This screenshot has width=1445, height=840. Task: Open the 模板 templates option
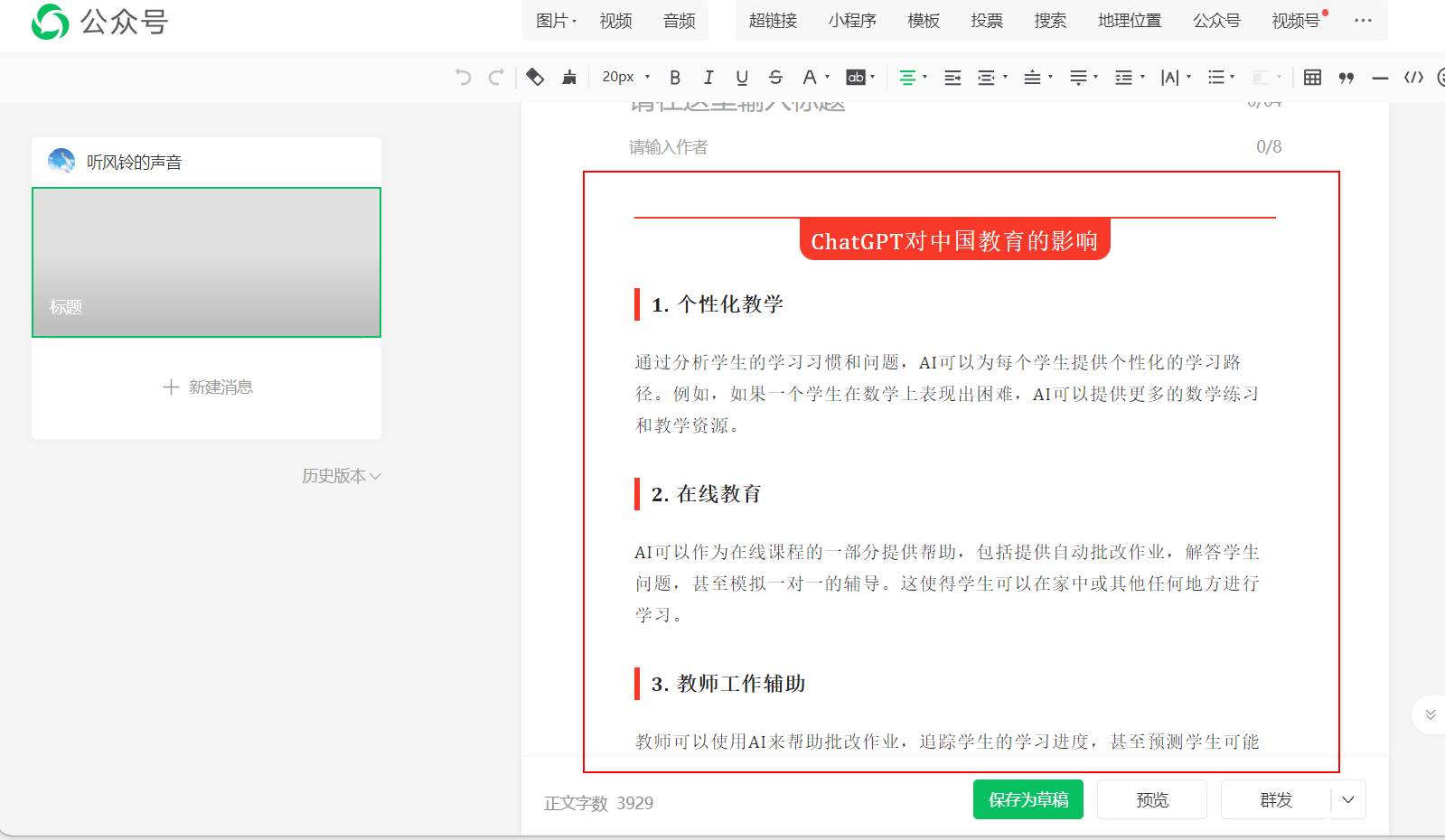point(924,21)
